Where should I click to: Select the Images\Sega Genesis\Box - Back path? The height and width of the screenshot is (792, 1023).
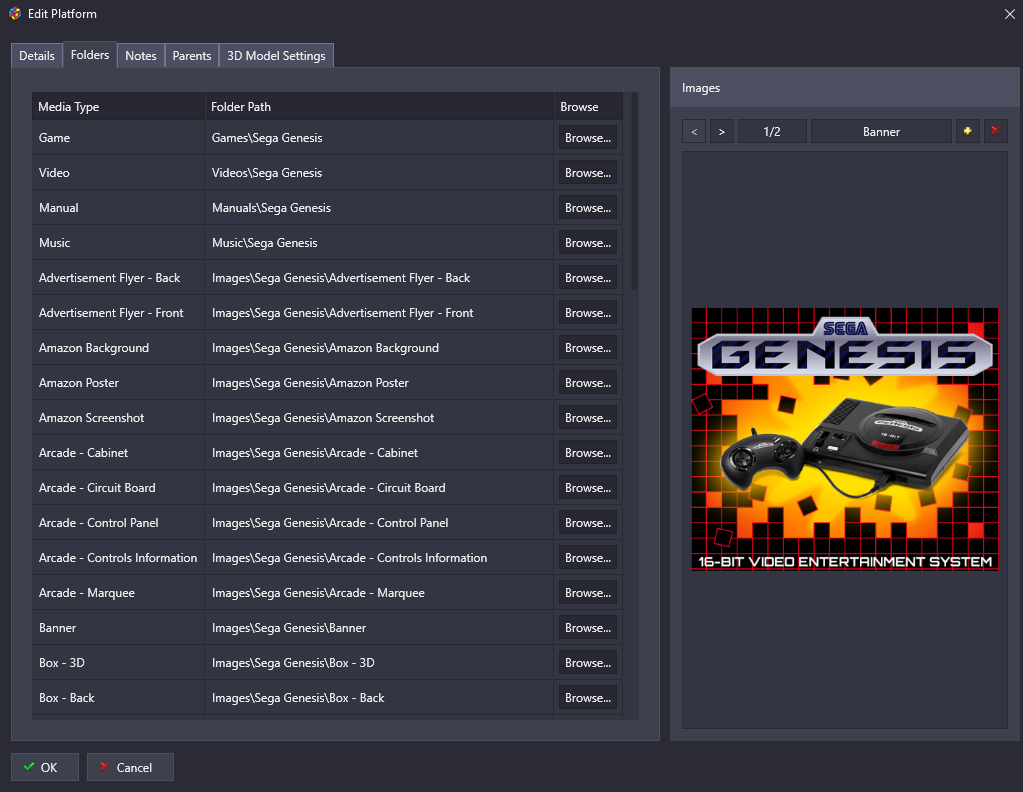click(379, 698)
